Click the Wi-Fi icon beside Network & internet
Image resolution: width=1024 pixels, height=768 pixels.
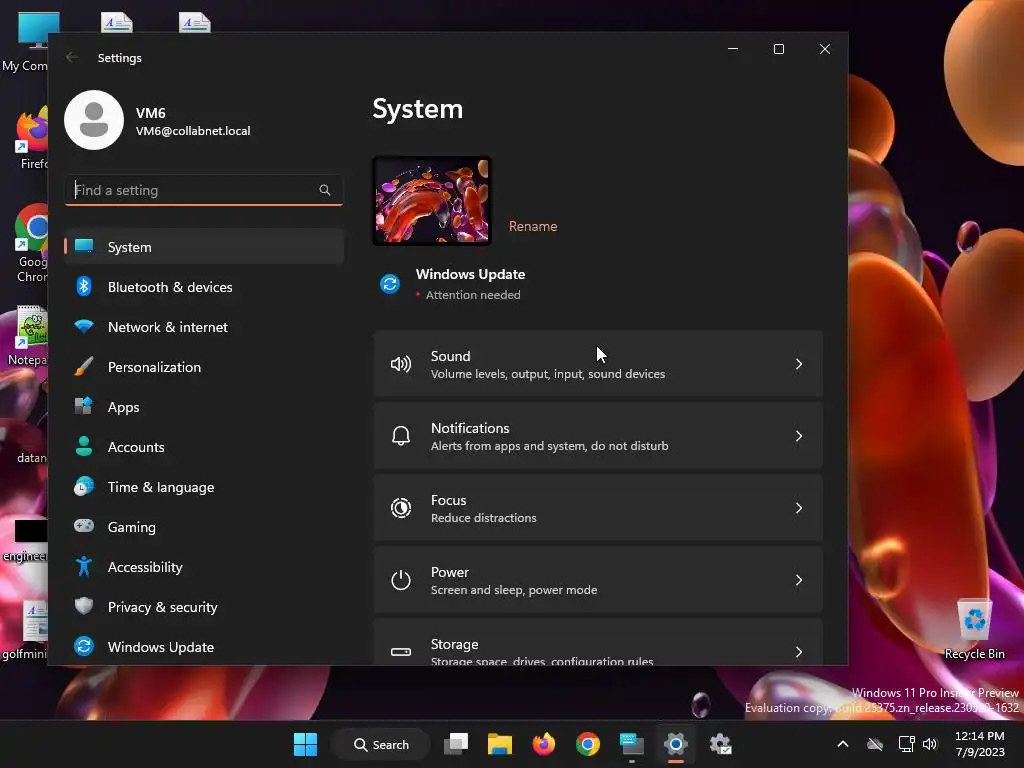84,326
